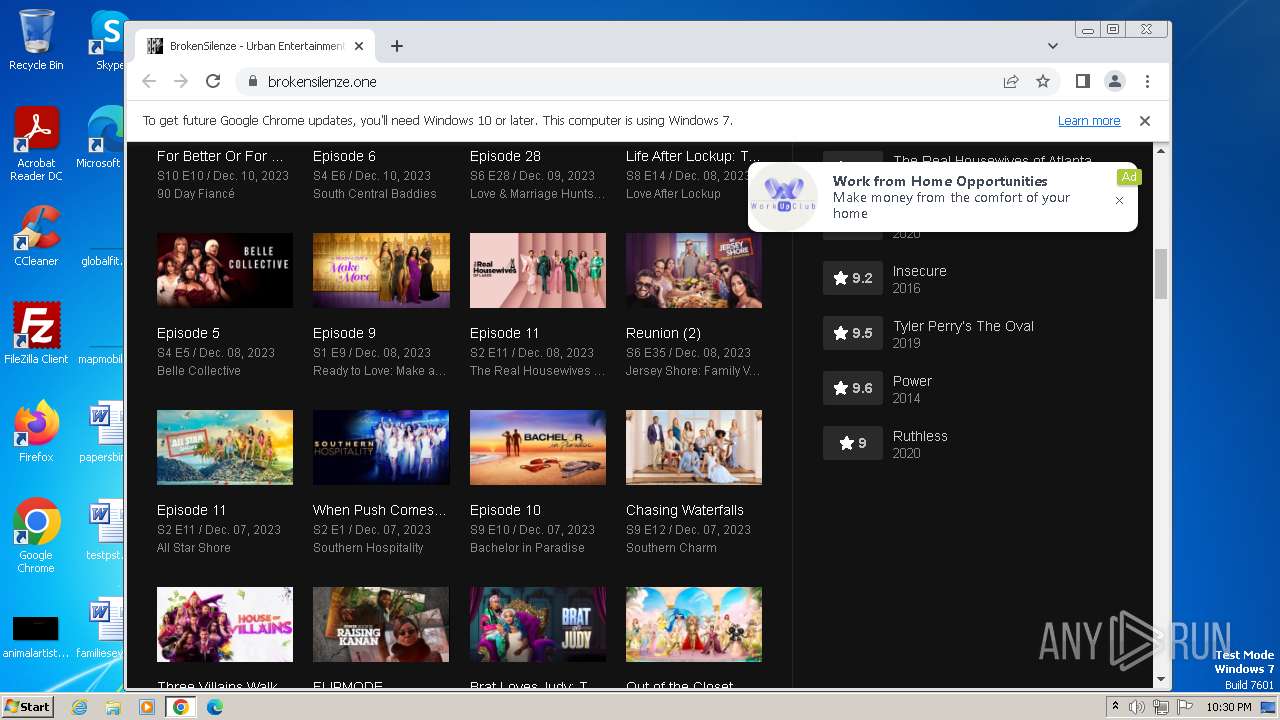The width and height of the screenshot is (1280, 720).
Task: Open the Ready to Love Make a Move thumbnail
Action: [x=381, y=270]
